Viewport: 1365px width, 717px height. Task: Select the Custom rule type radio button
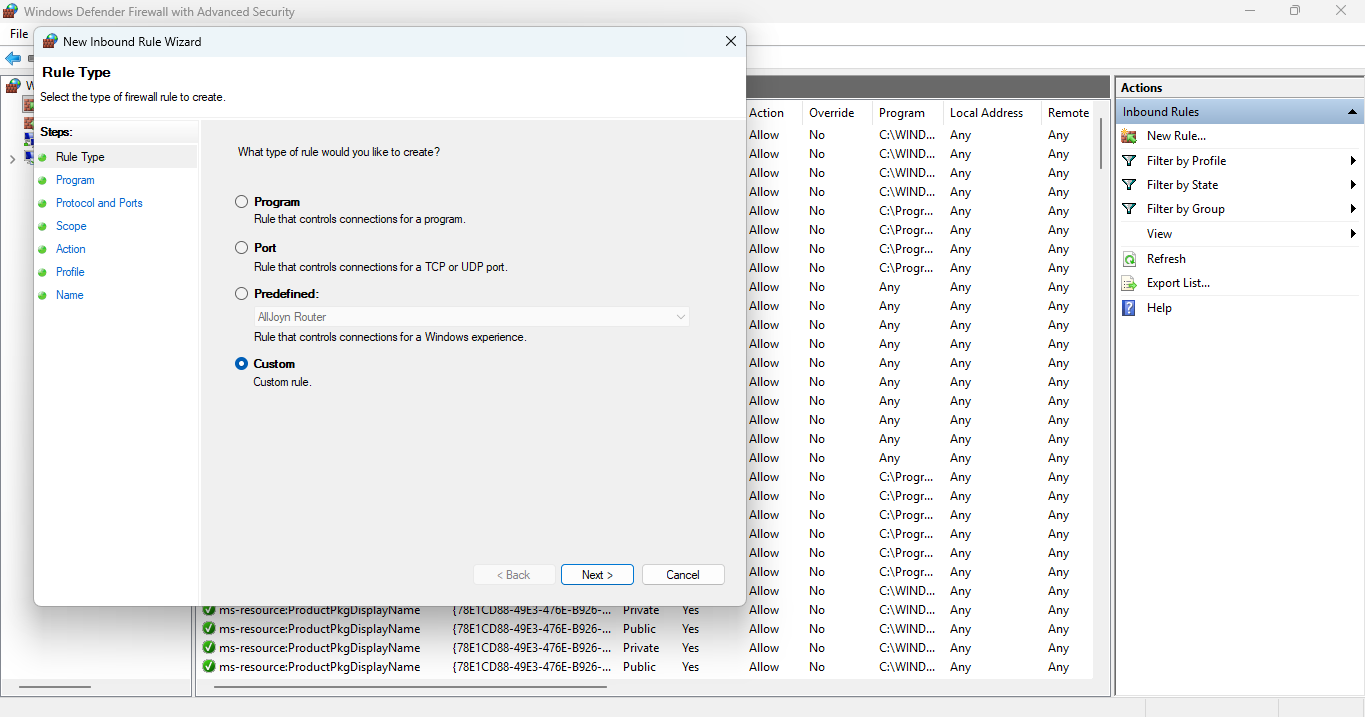tap(241, 364)
